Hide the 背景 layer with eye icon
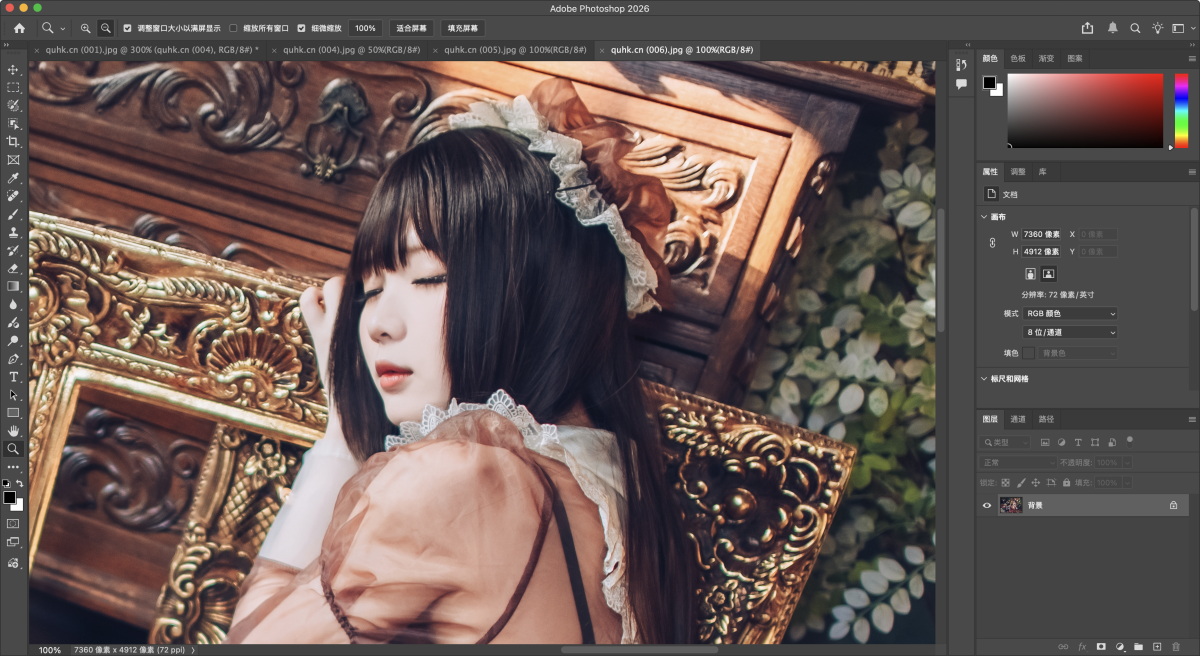1200x656 pixels. pyautogui.click(x=987, y=506)
